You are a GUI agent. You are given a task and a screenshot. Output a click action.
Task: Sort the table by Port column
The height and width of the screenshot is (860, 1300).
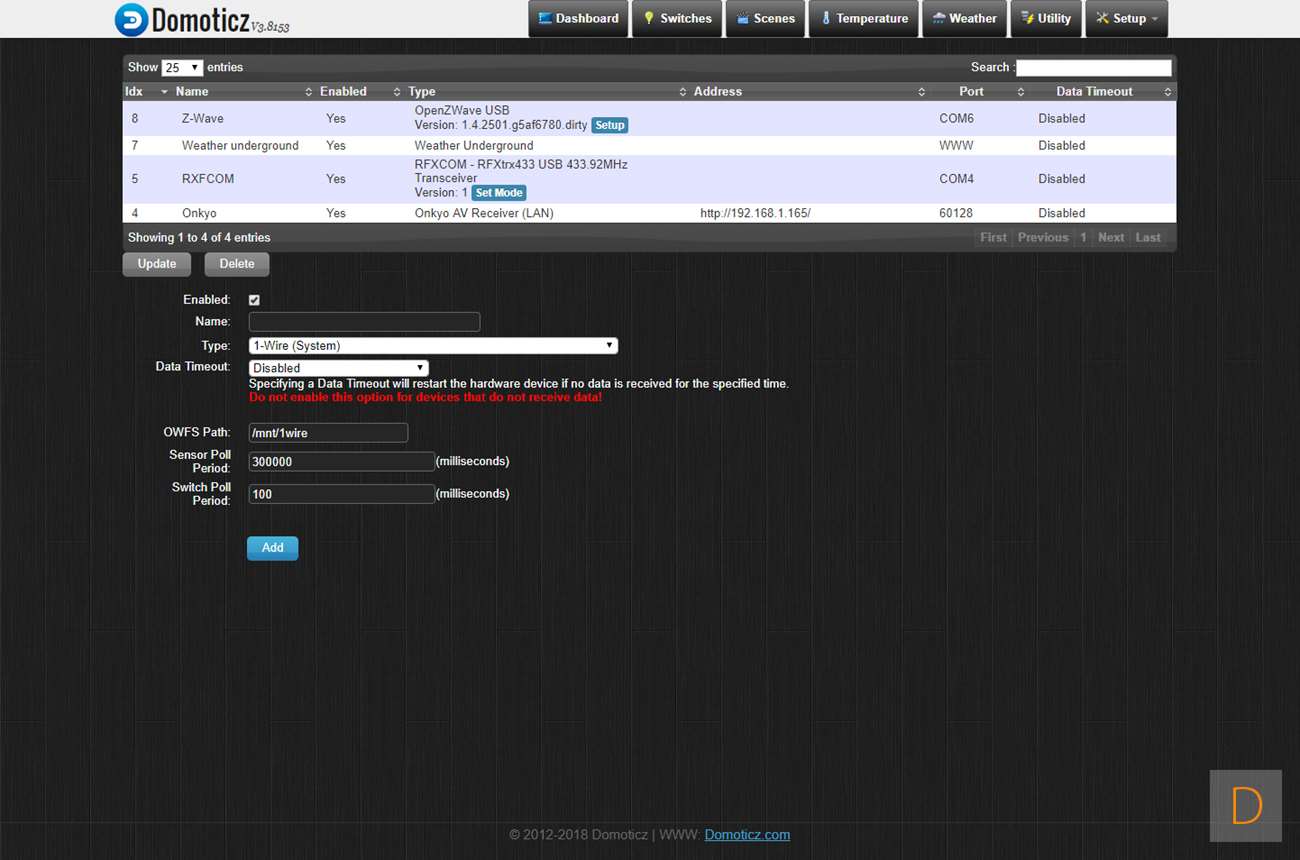tap(971, 92)
